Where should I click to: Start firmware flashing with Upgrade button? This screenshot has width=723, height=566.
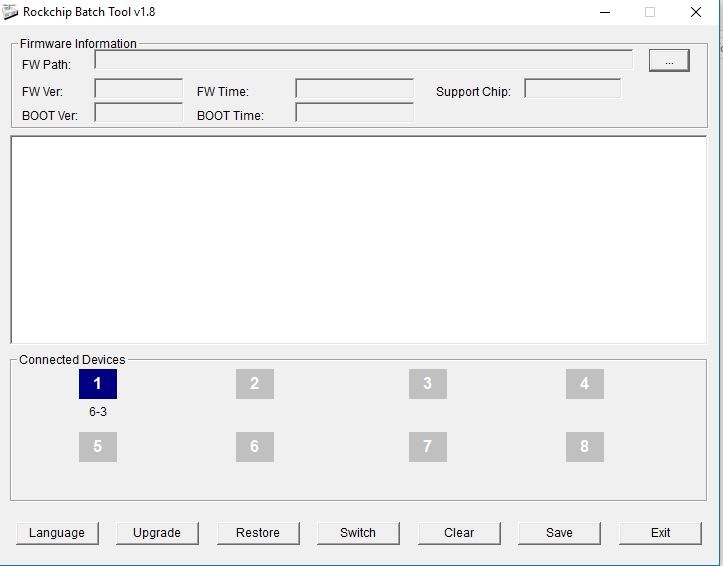[x=157, y=533]
